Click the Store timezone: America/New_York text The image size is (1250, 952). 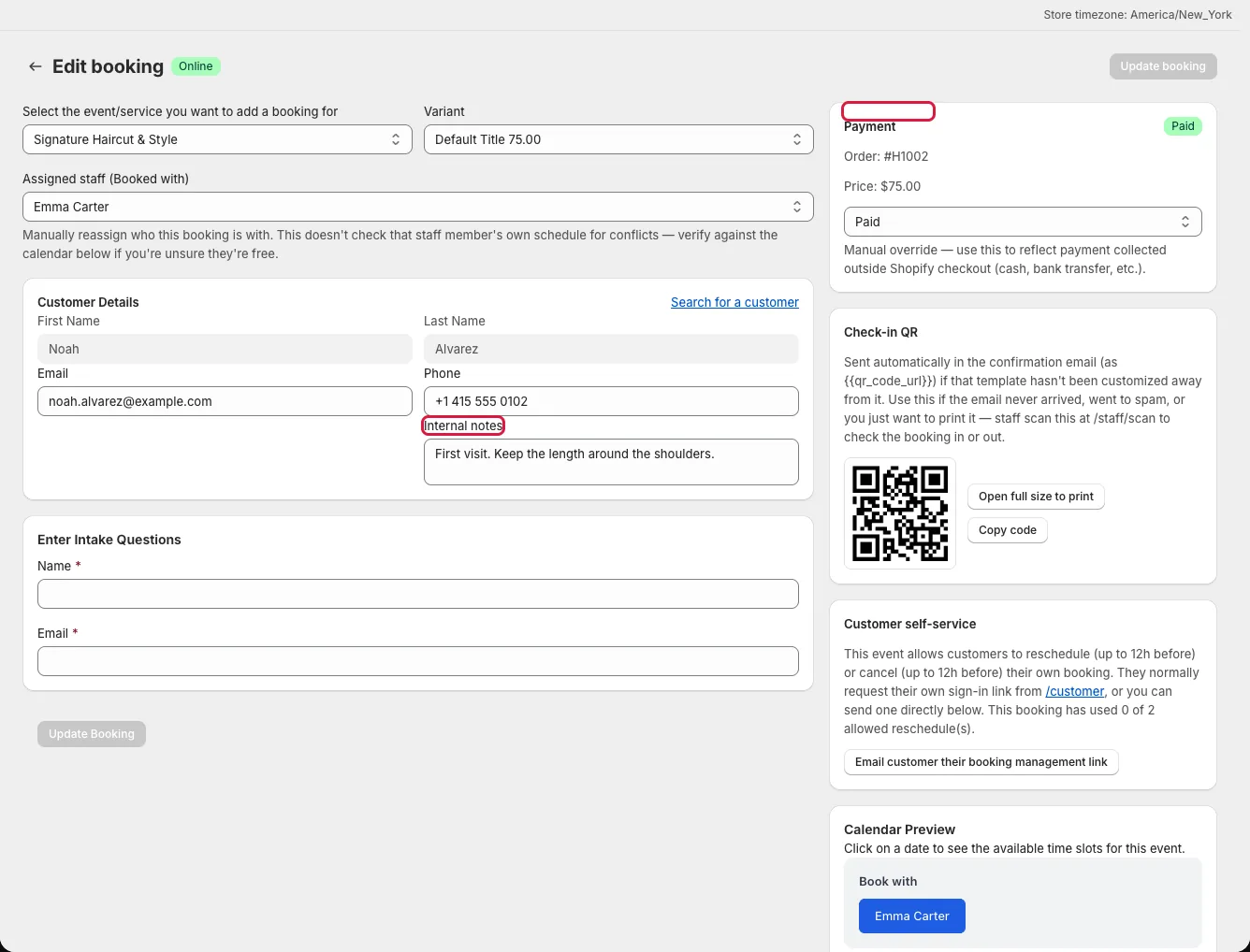click(x=1138, y=15)
